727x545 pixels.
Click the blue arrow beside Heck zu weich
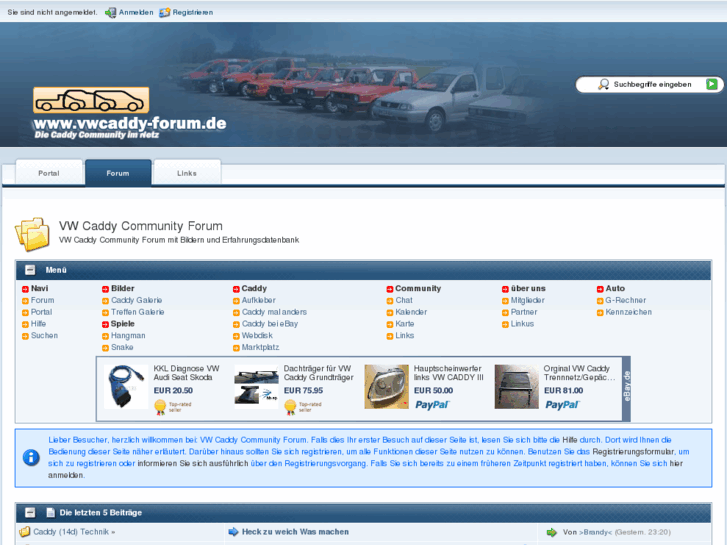pos(233,532)
